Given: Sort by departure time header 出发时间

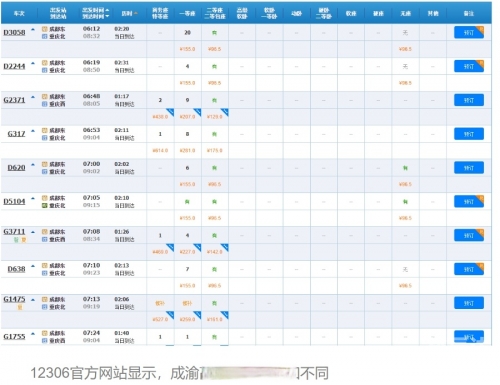Looking at the screenshot, I should pos(95,10).
